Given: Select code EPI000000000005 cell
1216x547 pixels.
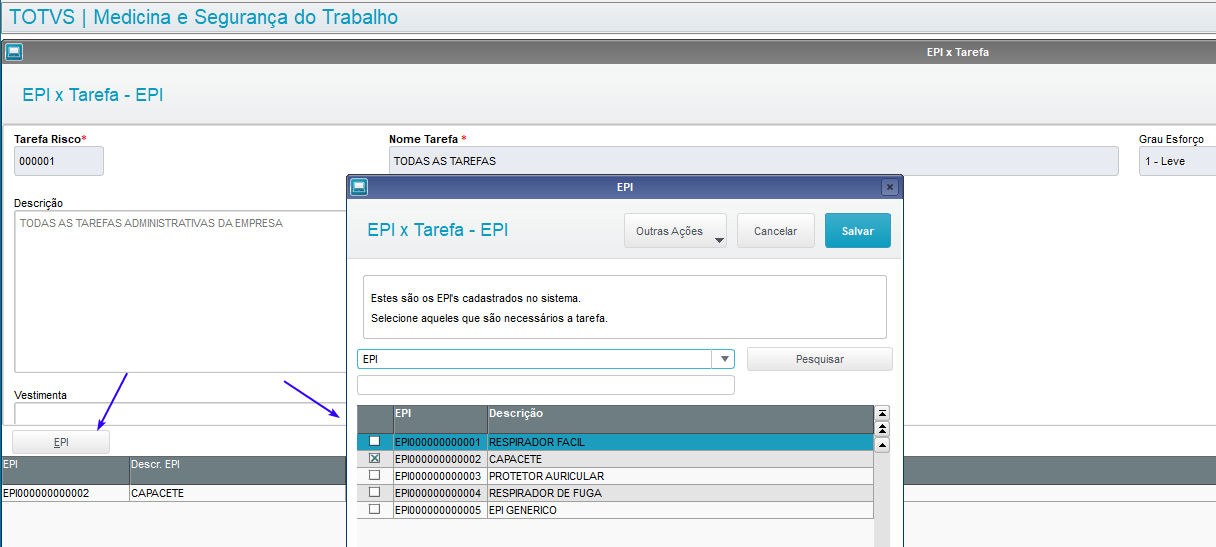Looking at the screenshot, I should click(439, 510).
